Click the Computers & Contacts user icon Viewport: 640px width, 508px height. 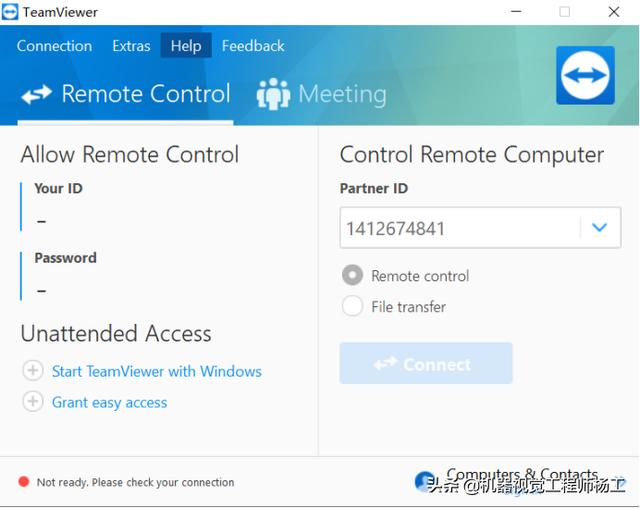click(424, 481)
